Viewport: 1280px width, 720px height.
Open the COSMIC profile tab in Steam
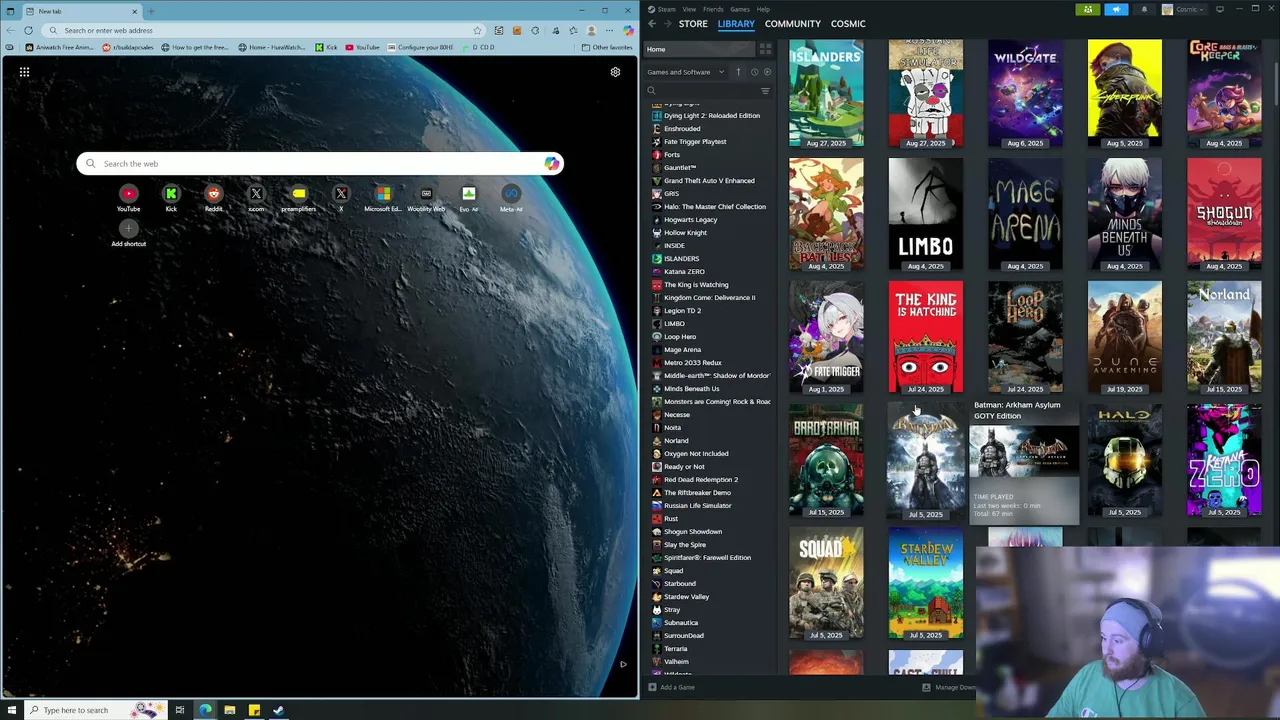point(848,24)
